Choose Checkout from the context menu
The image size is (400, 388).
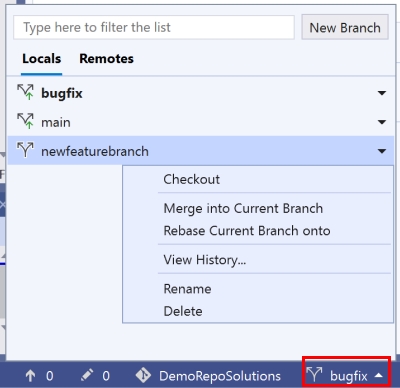pyautogui.click(x=191, y=179)
